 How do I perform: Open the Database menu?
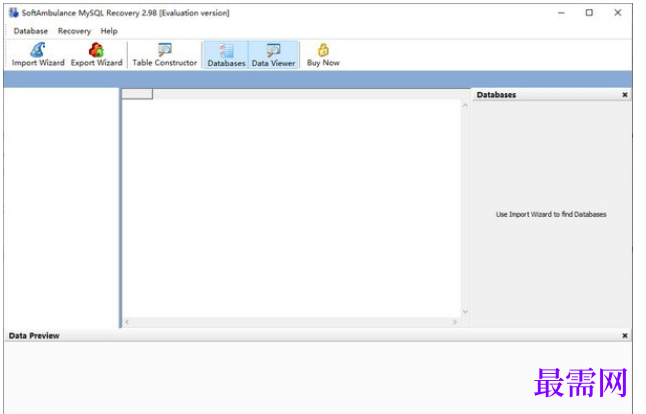[31, 31]
